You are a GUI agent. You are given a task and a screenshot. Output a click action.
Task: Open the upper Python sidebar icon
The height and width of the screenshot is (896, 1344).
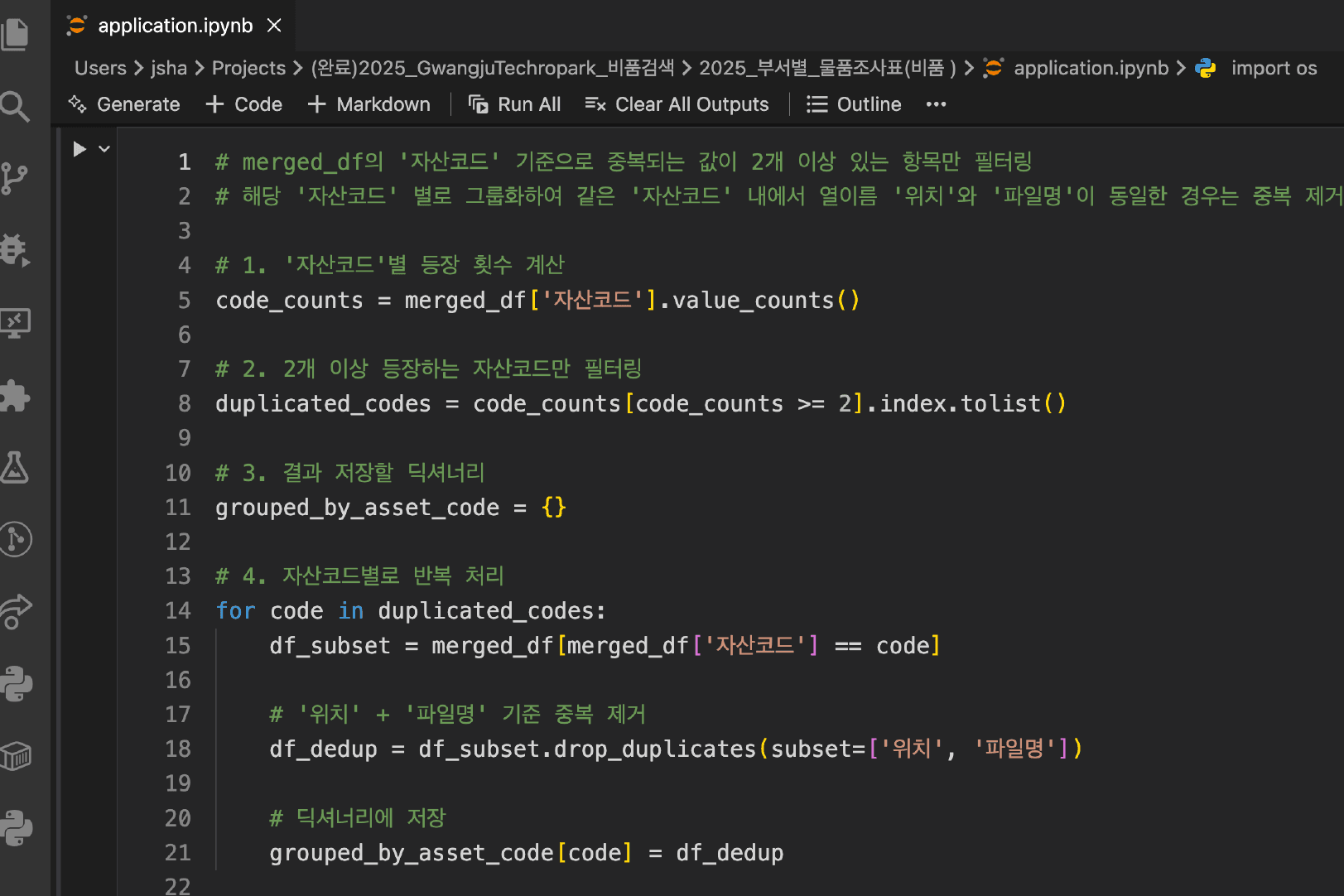pos(15,684)
